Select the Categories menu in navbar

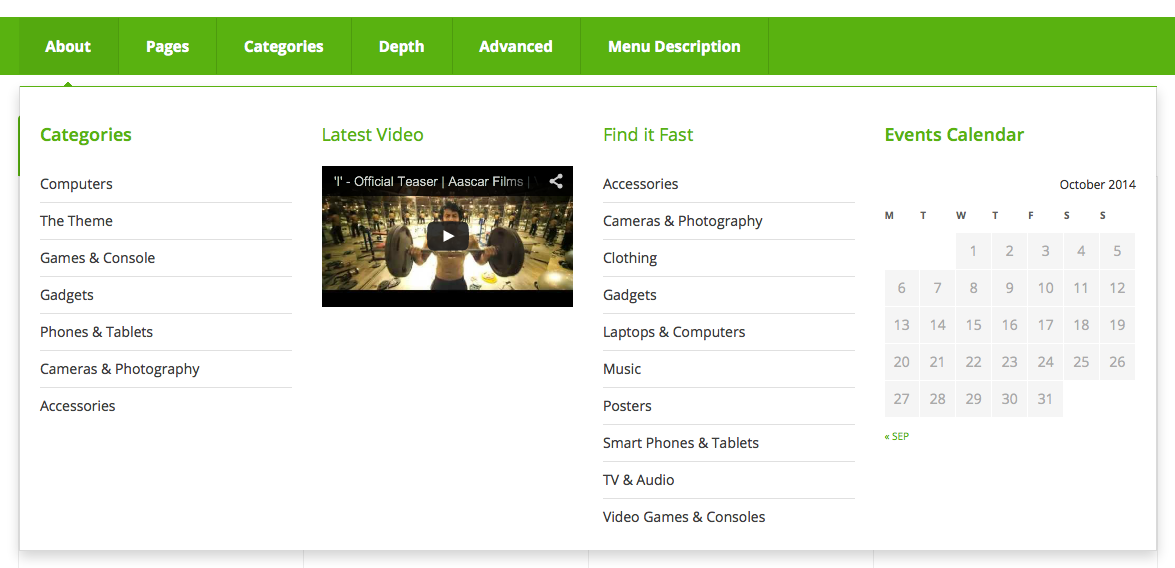coord(284,46)
